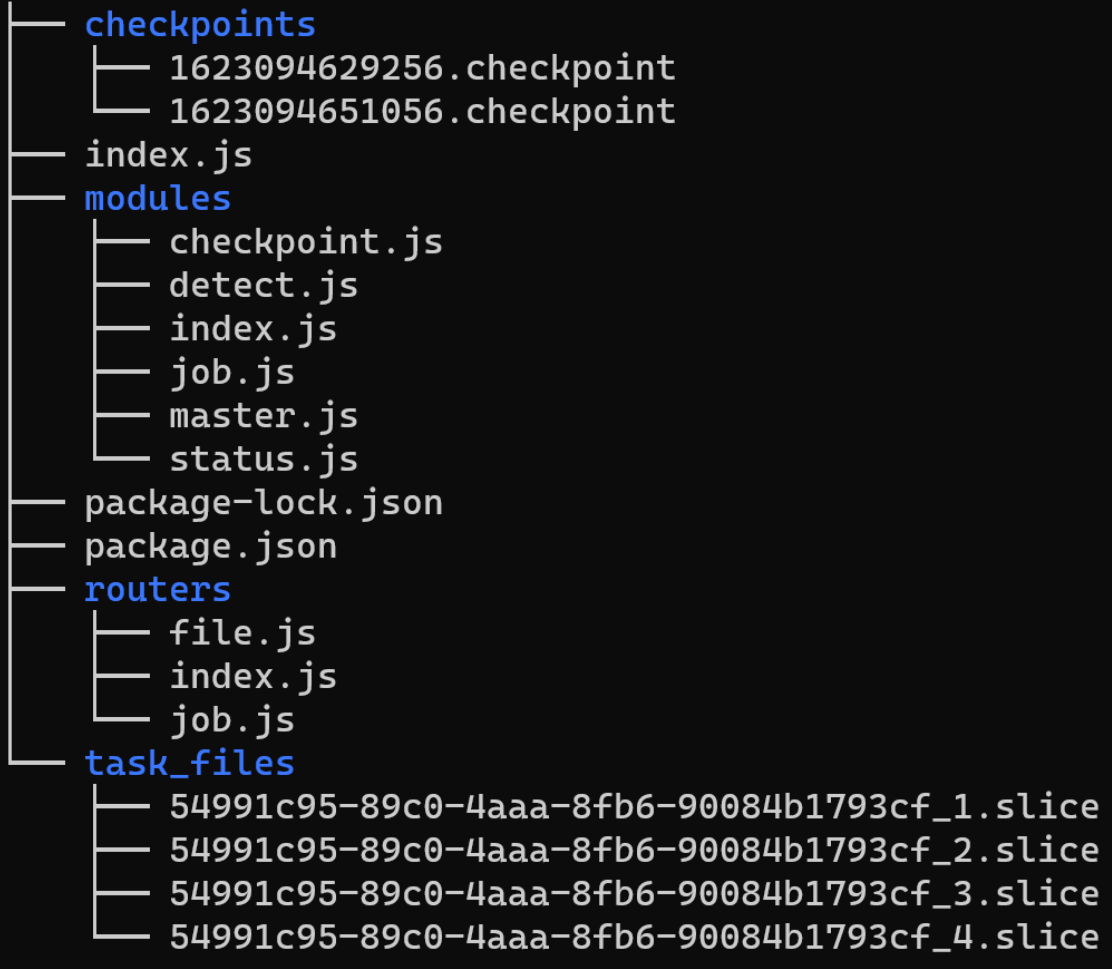The width and height of the screenshot is (1112, 969).
Task: Click the checkpoints directory name
Action: (x=200, y=25)
